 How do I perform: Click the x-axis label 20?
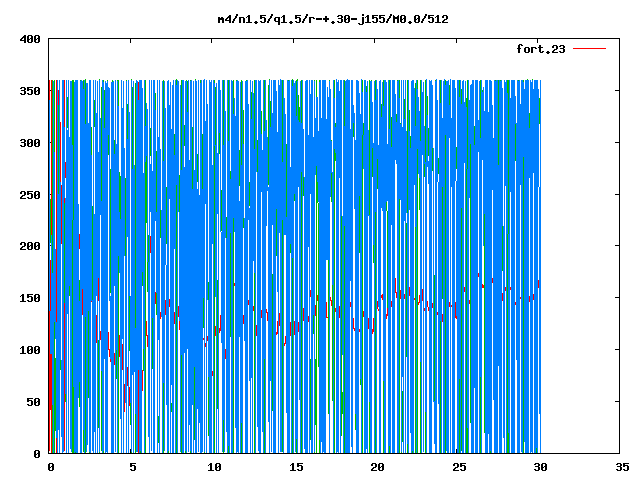coord(377,467)
